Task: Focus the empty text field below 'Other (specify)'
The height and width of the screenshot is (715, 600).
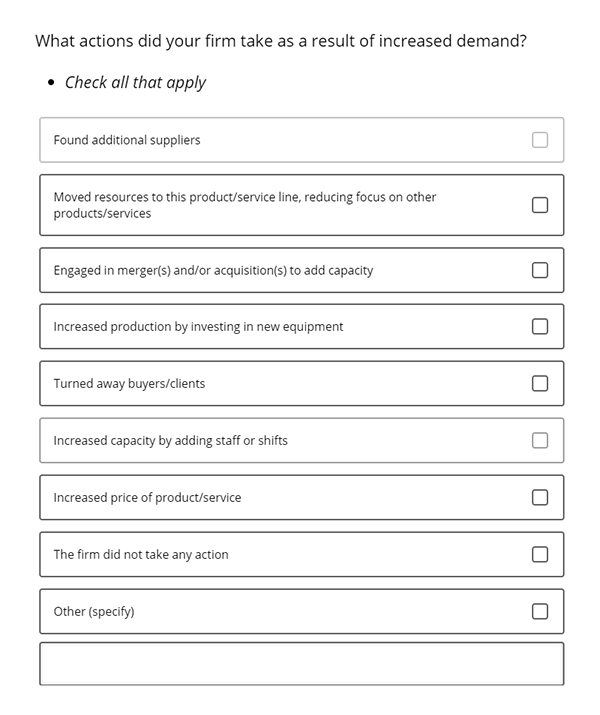Action: (301, 664)
